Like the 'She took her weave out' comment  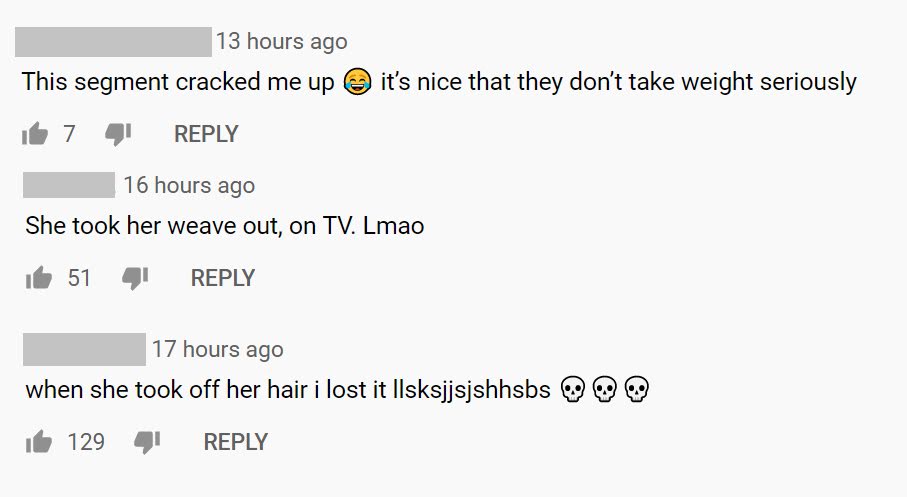tap(39, 278)
